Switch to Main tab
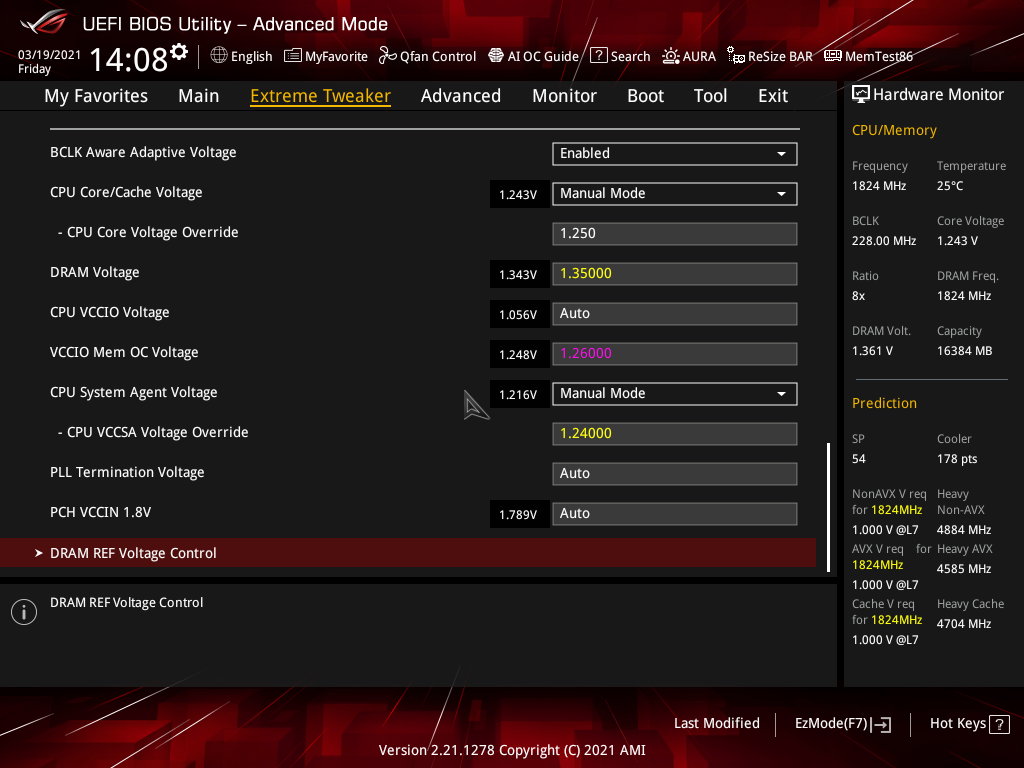Screen dimensions: 1024x768 [199, 96]
